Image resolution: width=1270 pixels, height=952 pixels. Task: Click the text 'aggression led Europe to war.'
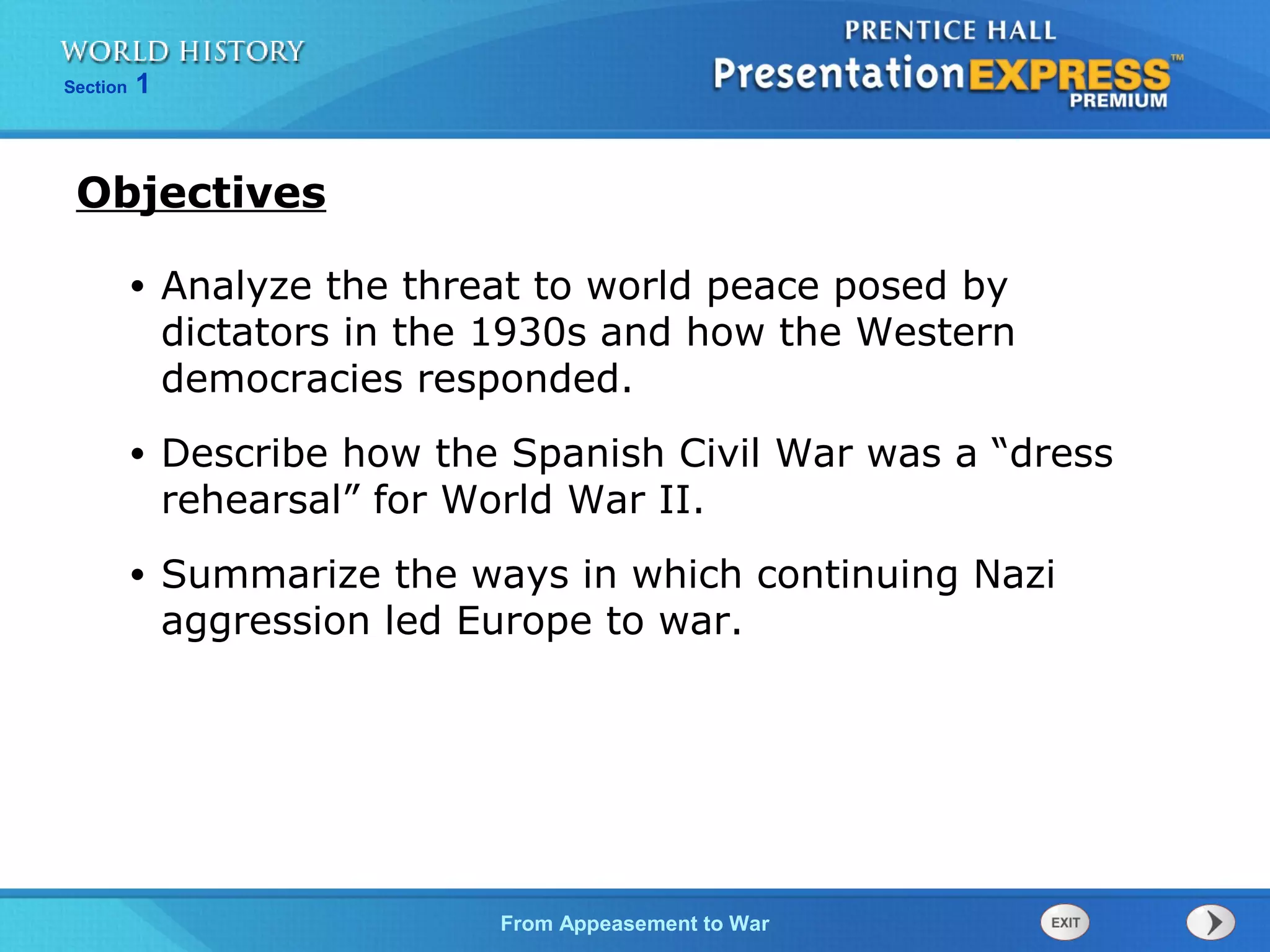coord(451,620)
